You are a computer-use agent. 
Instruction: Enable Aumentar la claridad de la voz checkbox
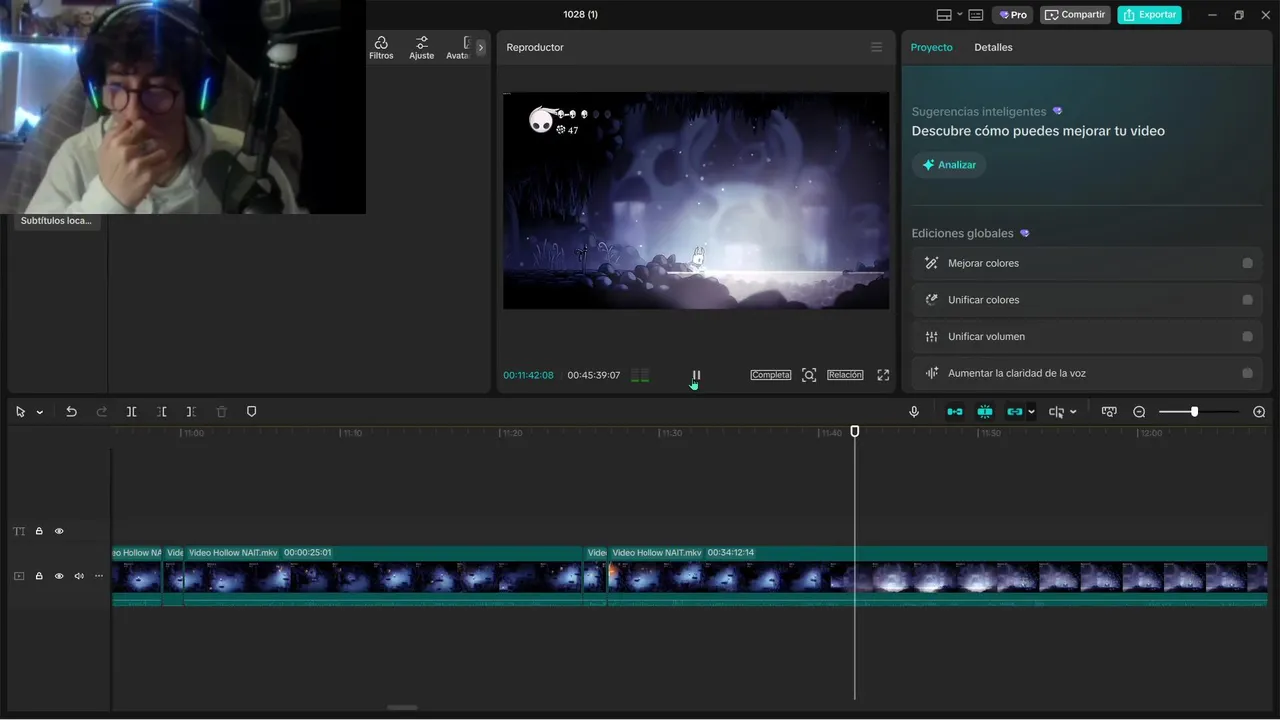(1247, 373)
